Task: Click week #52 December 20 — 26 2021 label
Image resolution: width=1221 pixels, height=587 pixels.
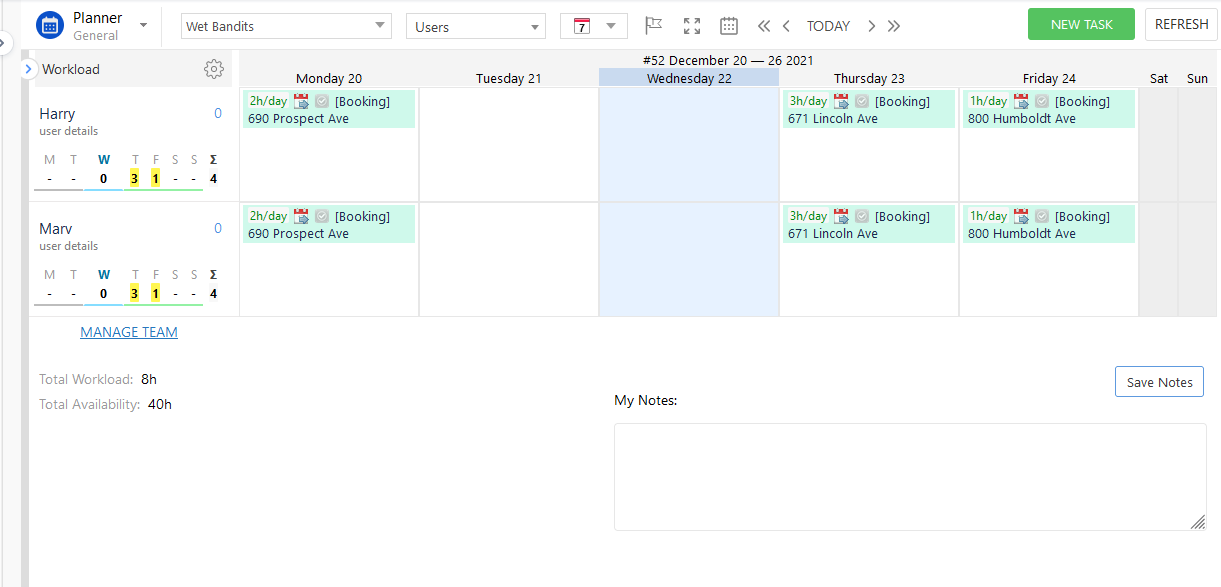Action: 728,61
